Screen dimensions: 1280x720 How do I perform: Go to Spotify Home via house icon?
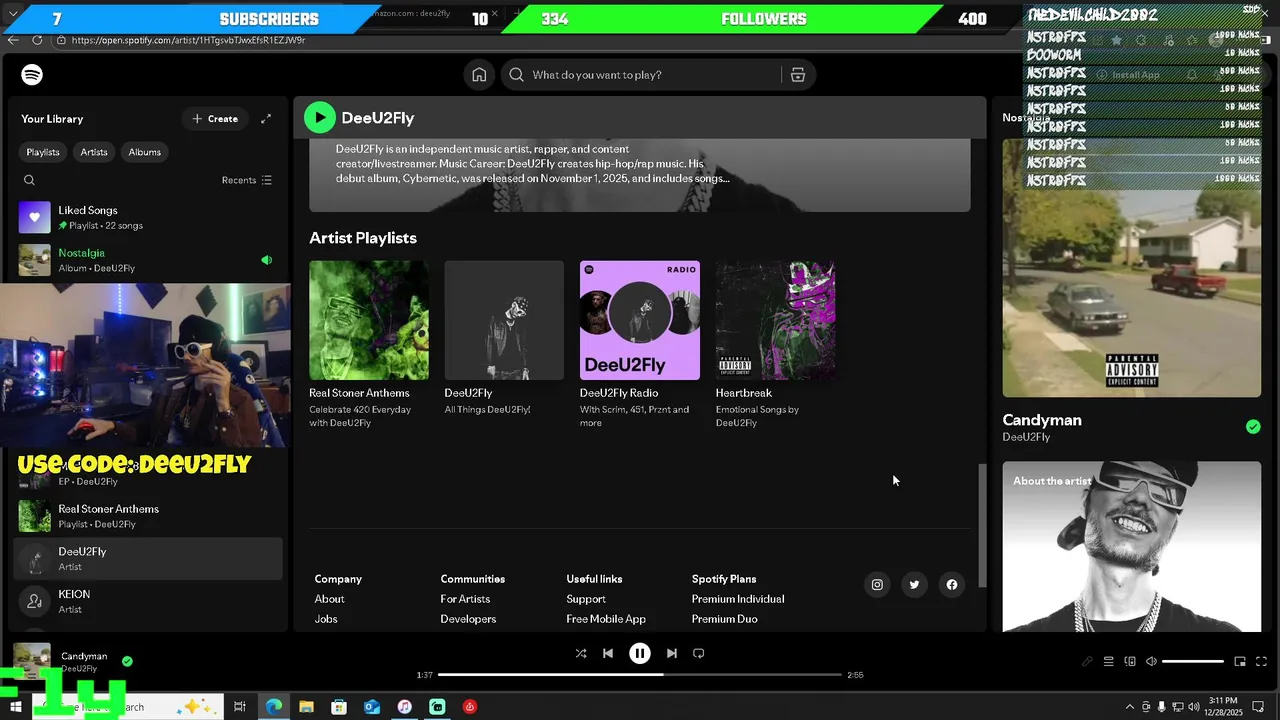click(x=479, y=75)
